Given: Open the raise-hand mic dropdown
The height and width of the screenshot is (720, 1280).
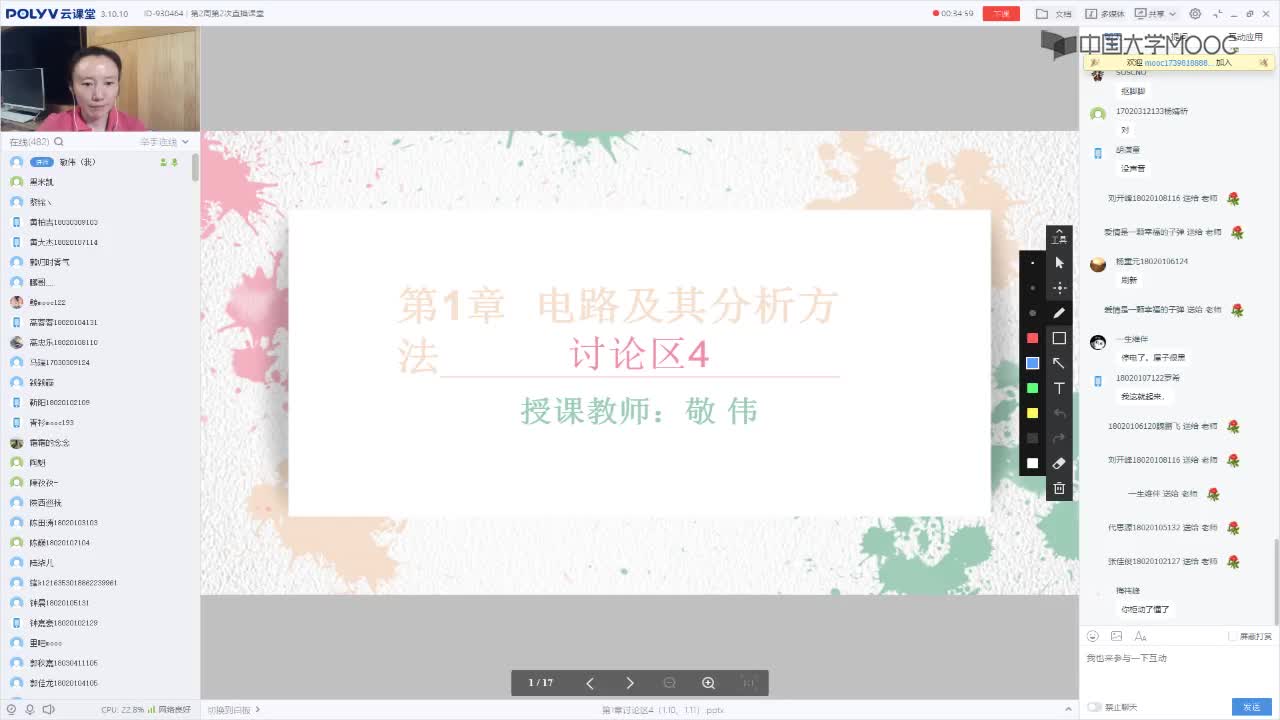Looking at the screenshot, I should click(x=186, y=142).
